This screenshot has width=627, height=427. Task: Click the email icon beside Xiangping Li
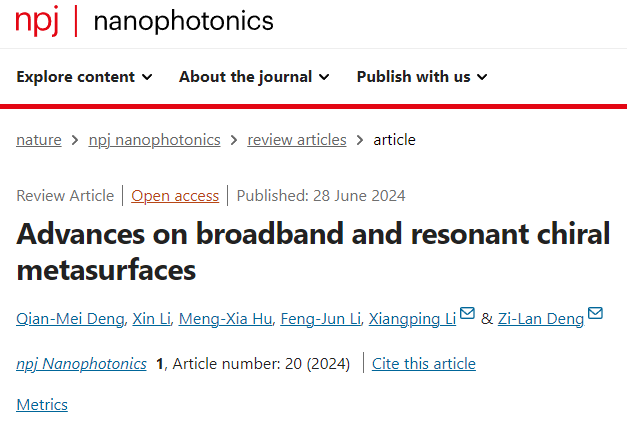pyautogui.click(x=467, y=315)
